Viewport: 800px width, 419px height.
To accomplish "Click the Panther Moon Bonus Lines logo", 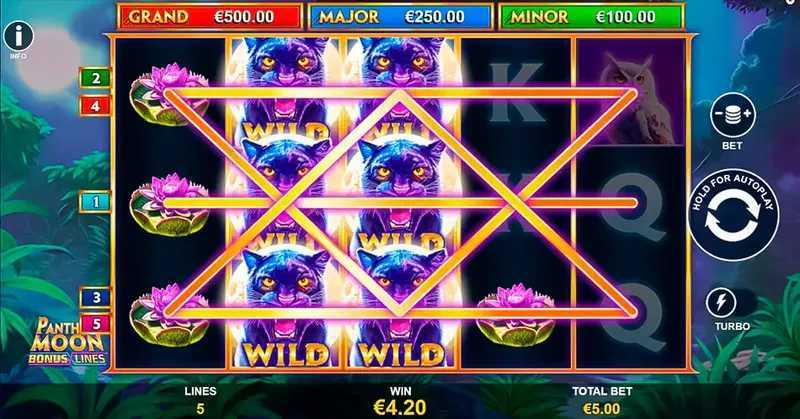I will tap(68, 341).
